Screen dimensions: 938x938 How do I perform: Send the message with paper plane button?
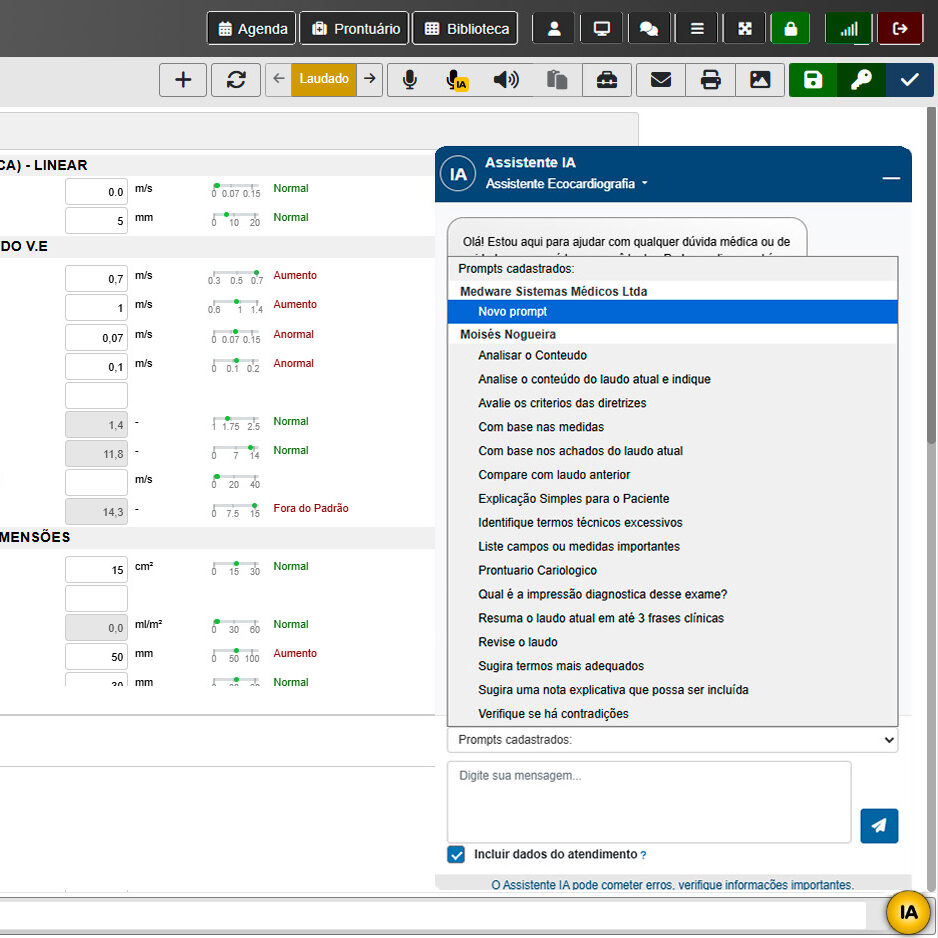click(x=879, y=826)
